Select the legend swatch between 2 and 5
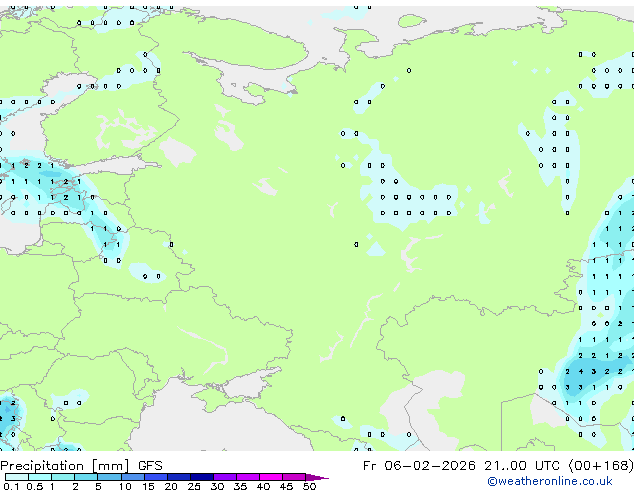This screenshot has width=634, height=490. [x=86, y=477]
